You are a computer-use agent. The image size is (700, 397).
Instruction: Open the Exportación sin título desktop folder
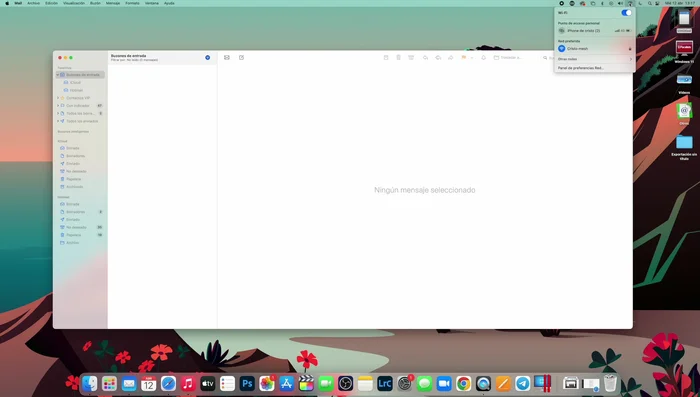tap(684, 147)
